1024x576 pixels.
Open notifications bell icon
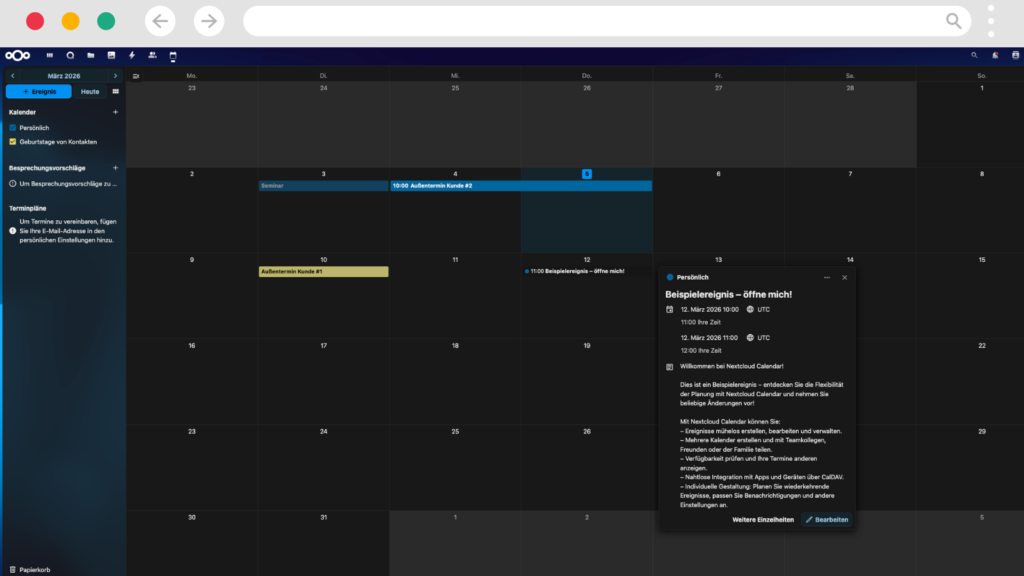coord(996,55)
